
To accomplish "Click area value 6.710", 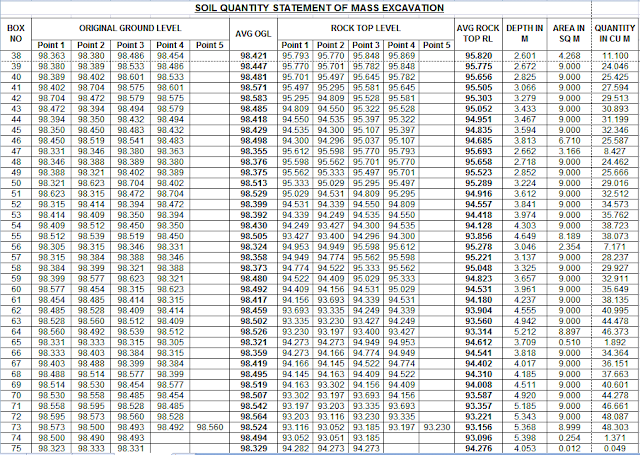I will point(569,141).
